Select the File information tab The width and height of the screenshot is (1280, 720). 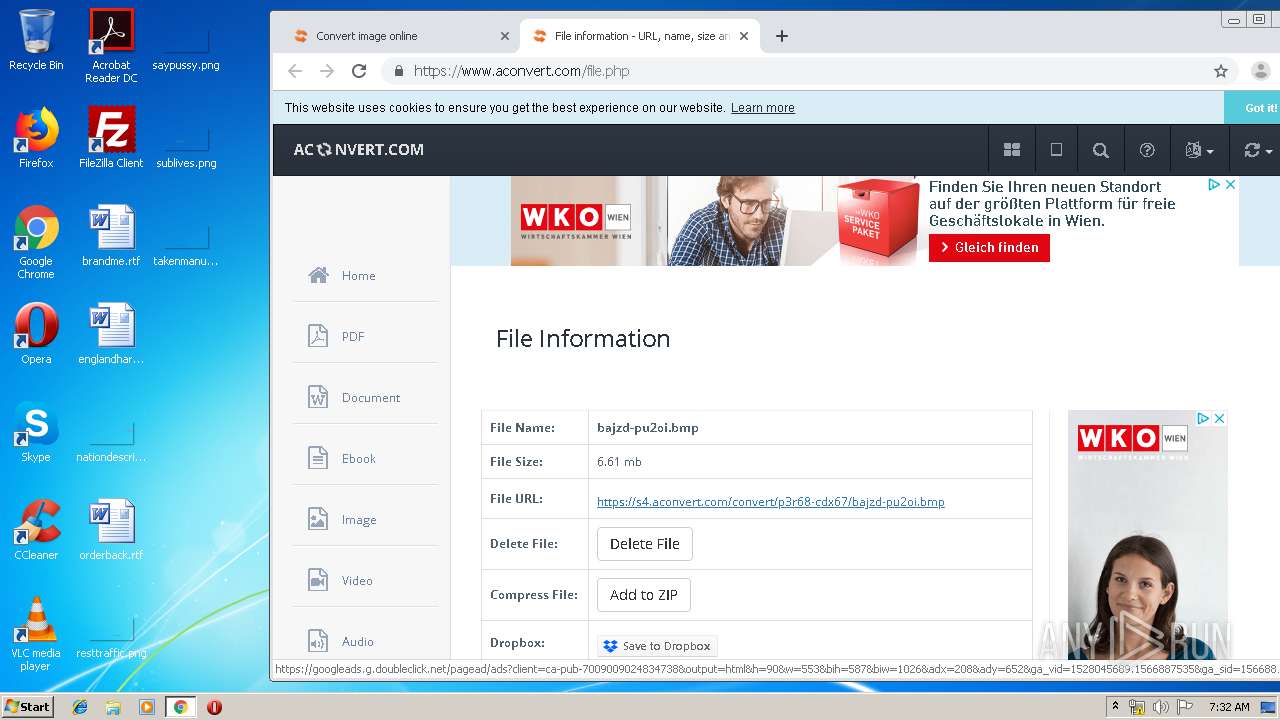[x=640, y=36]
